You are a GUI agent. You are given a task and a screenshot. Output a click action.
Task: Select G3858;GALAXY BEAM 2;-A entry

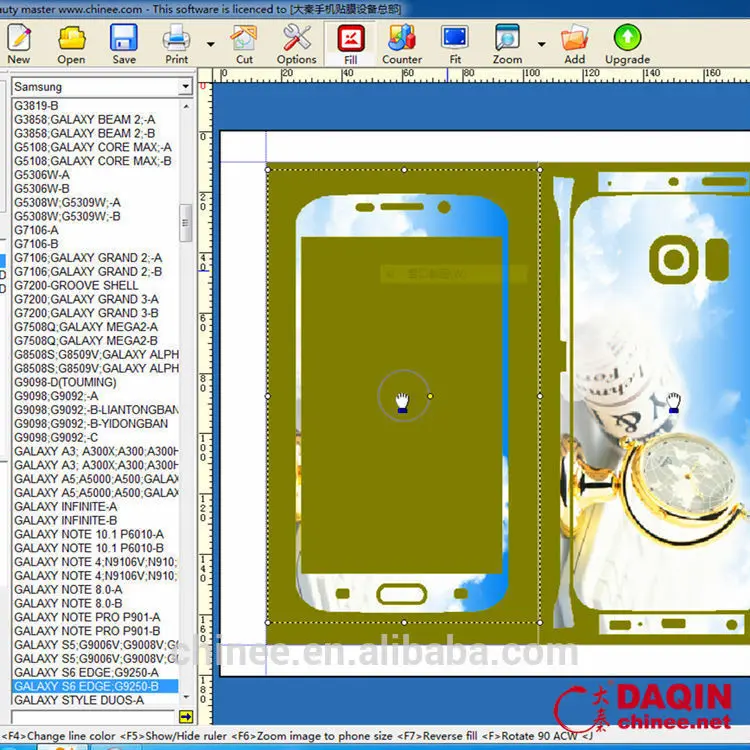coord(84,120)
